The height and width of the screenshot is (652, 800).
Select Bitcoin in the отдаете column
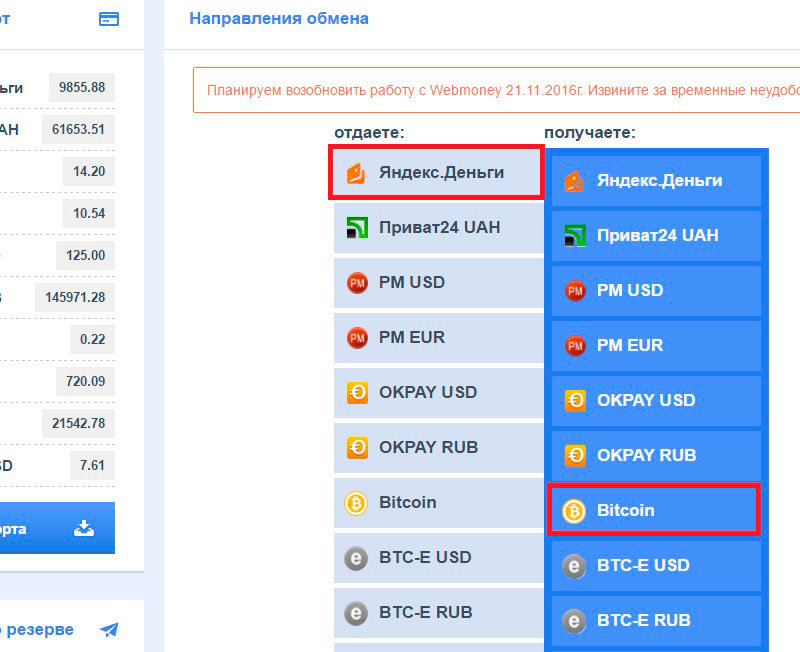point(439,503)
